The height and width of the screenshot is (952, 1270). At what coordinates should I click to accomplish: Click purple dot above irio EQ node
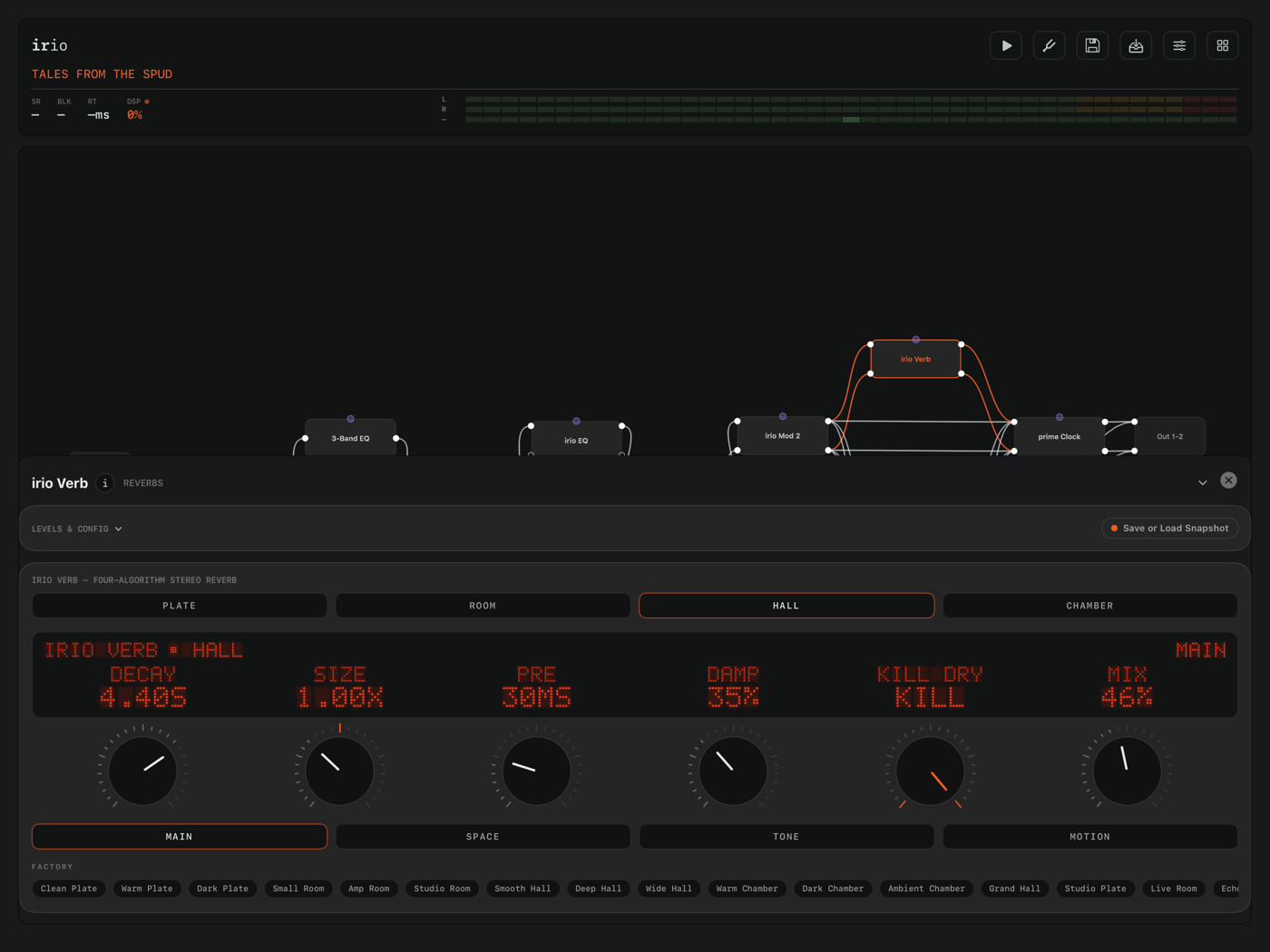576,421
